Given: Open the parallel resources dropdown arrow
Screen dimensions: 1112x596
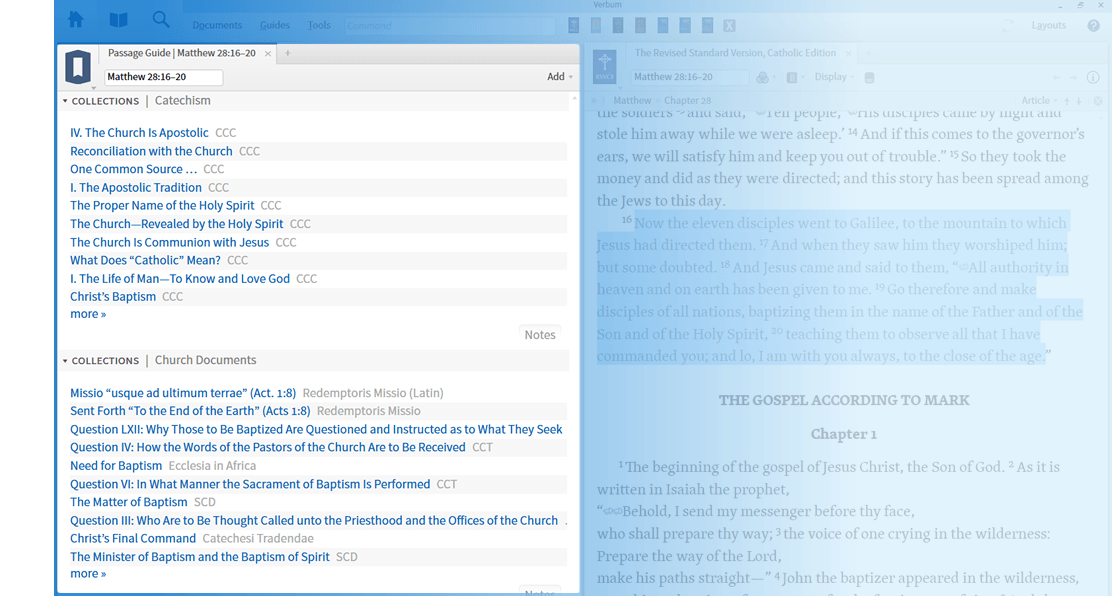Looking at the screenshot, I should click(804, 77).
